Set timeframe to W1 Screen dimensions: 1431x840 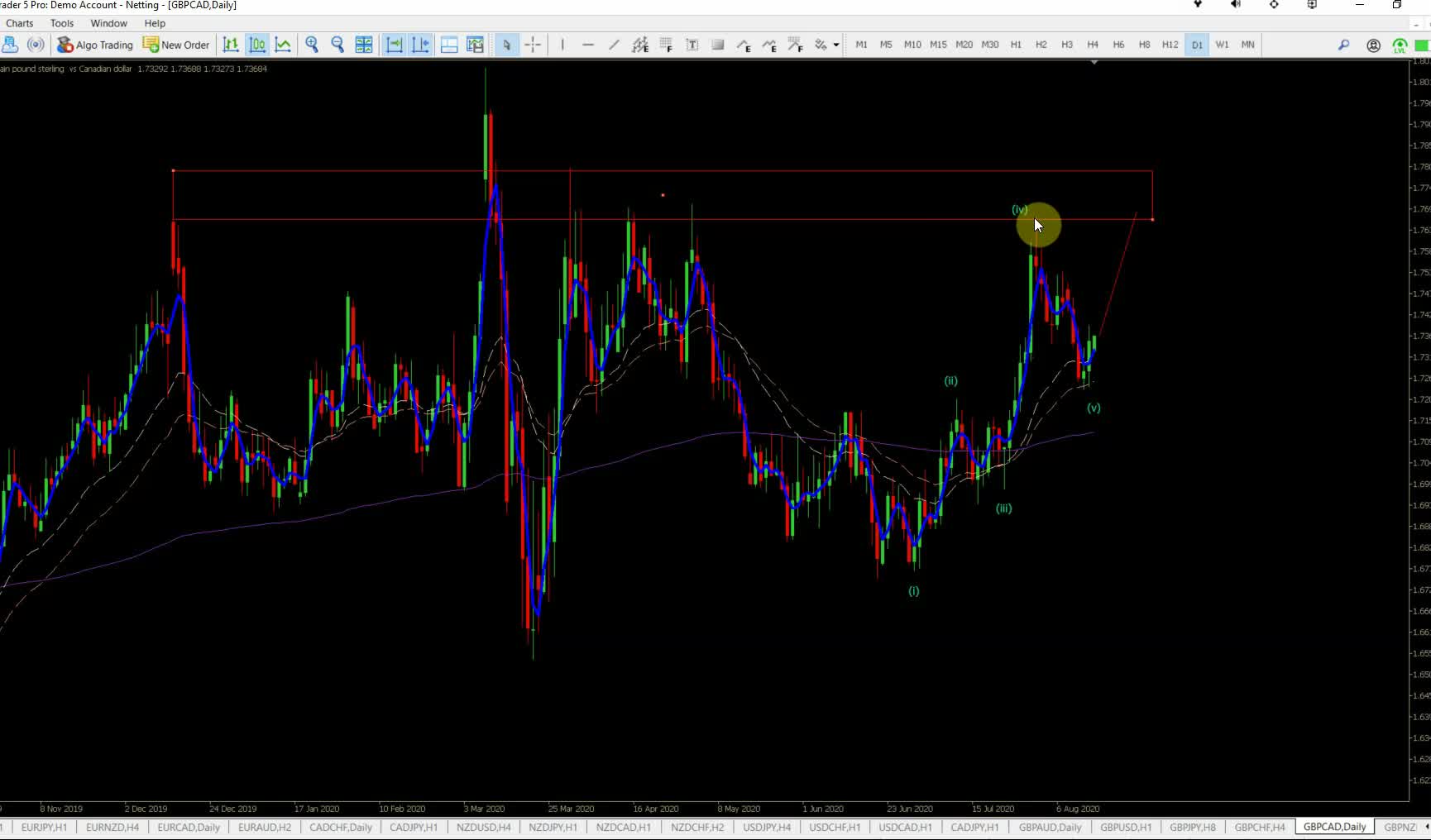pos(1223,45)
